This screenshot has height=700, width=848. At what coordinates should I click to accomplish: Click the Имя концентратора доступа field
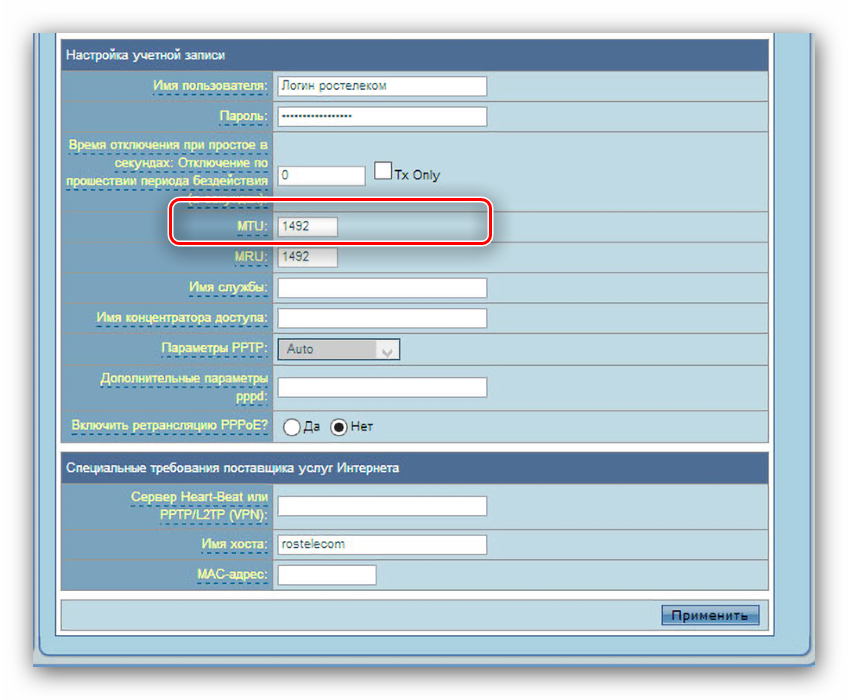381,318
